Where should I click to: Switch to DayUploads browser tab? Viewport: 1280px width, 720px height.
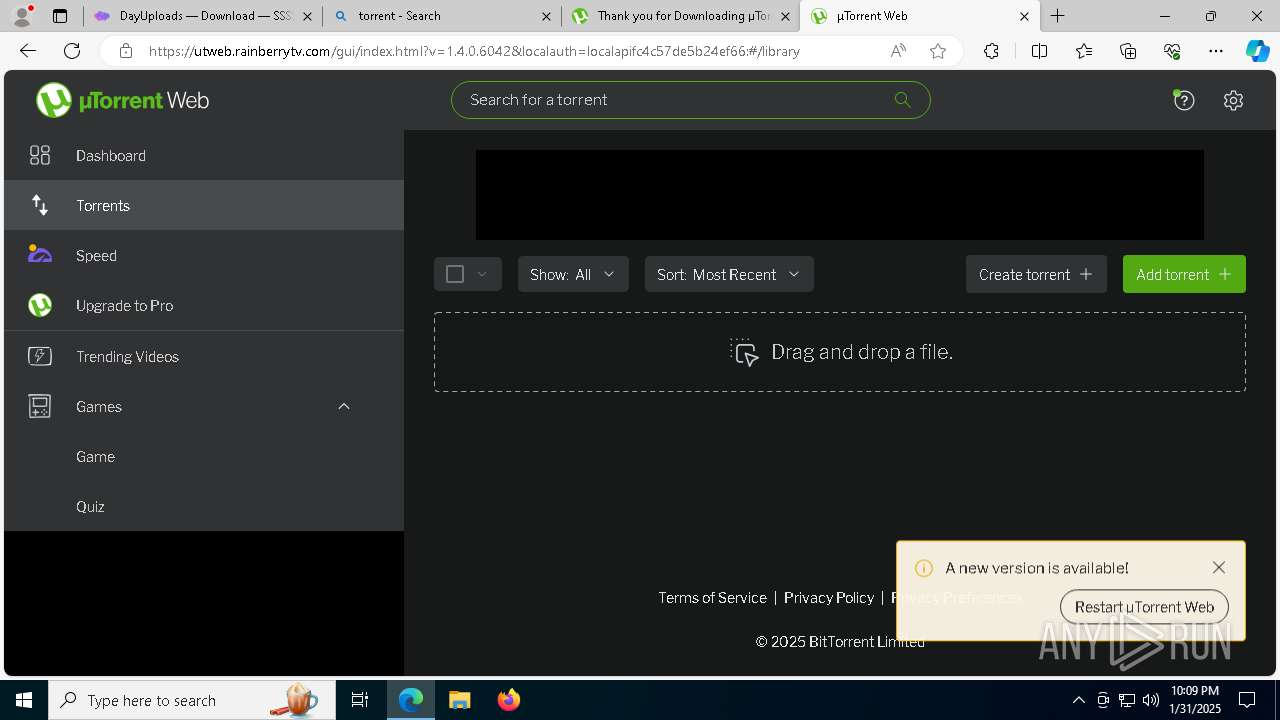[203, 16]
